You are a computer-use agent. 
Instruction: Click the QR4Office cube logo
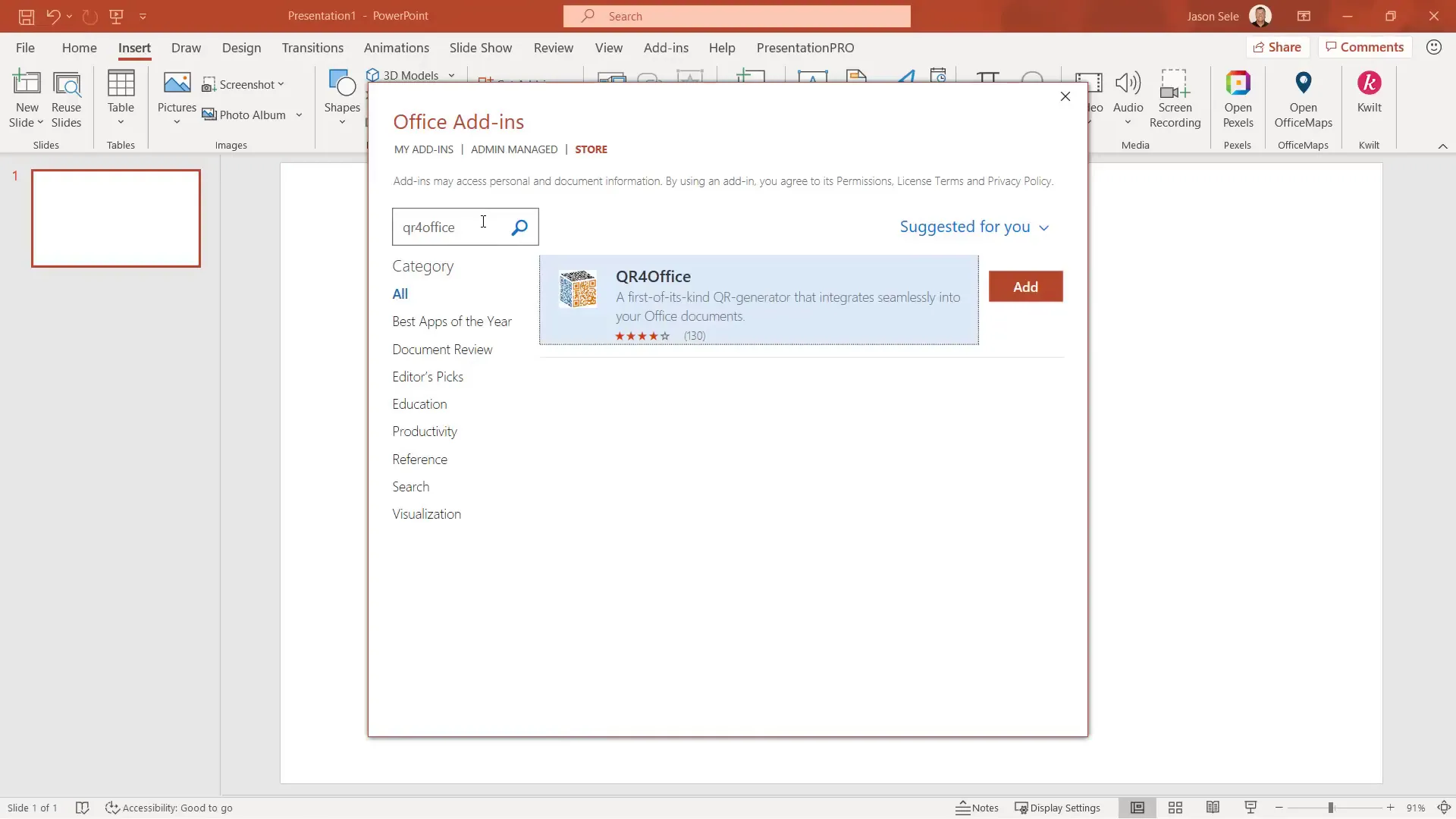coord(578,289)
